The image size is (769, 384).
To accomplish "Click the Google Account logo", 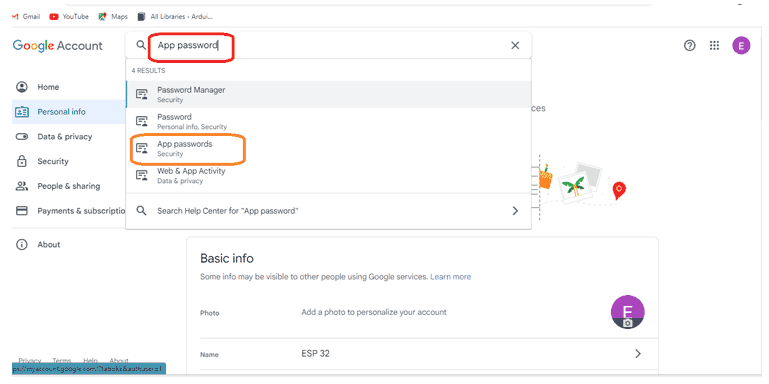I will pos(57,46).
